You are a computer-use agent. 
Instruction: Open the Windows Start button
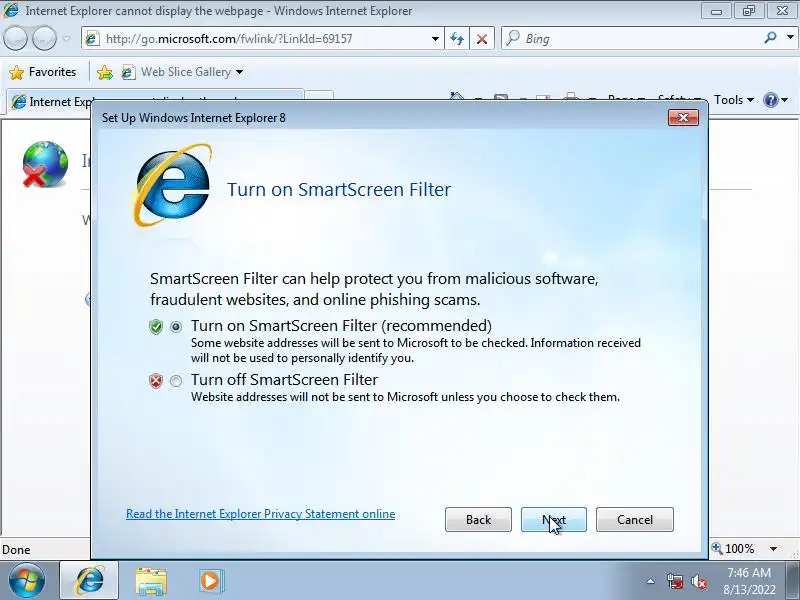pos(27,581)
